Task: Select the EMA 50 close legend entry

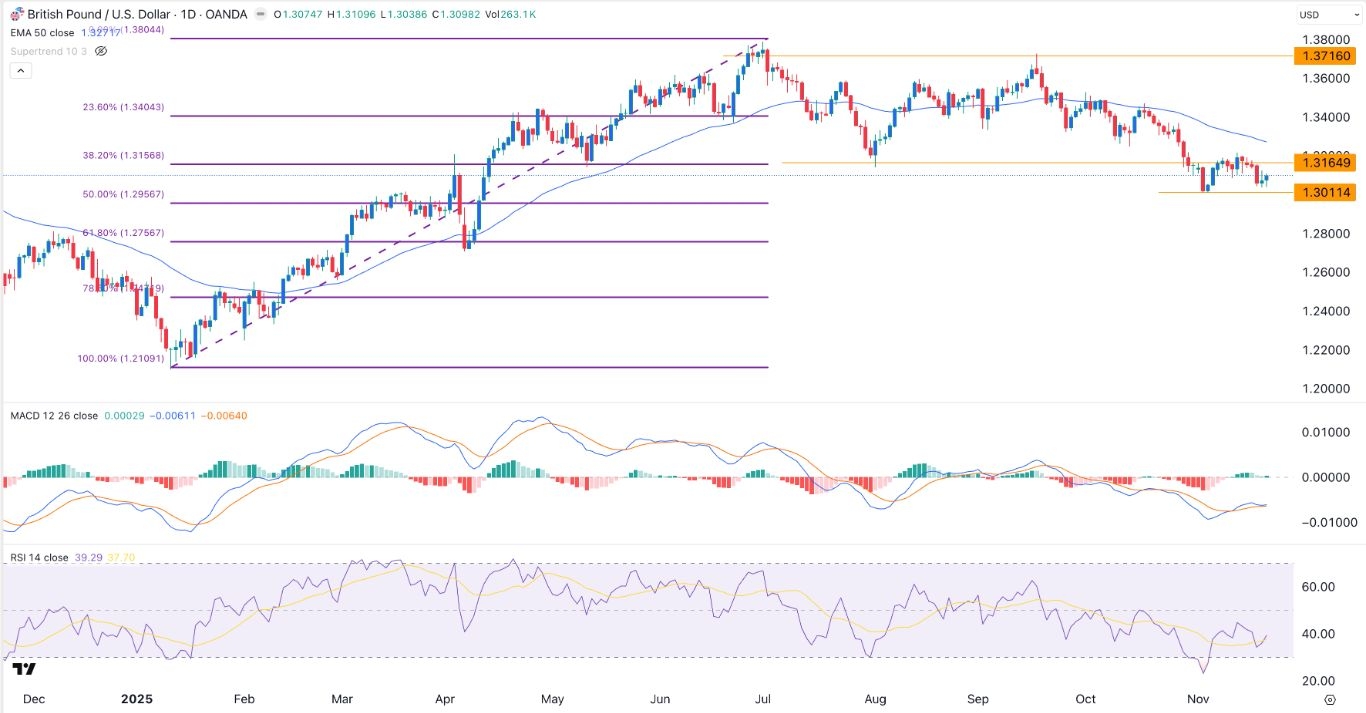Action: point(41,32)
